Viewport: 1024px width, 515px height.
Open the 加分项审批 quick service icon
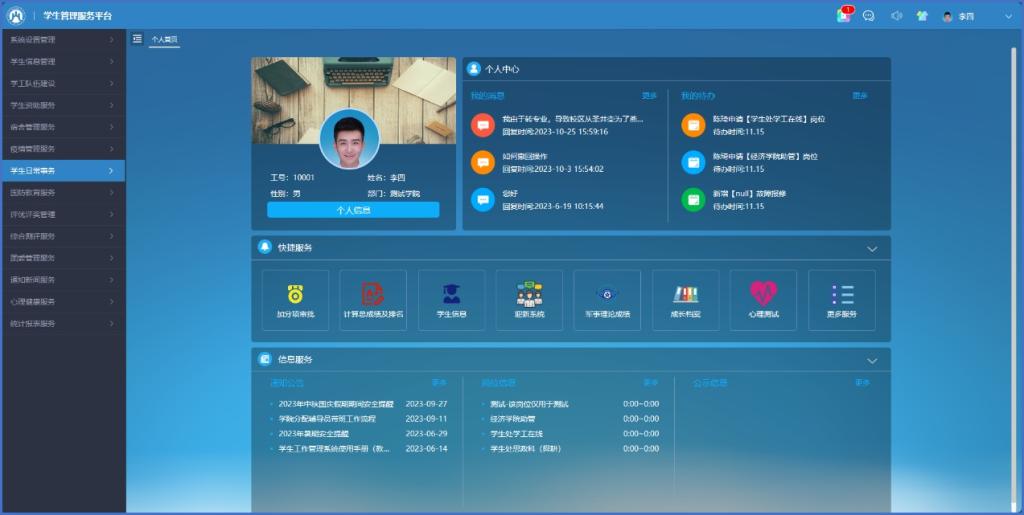pyautogui.click(x=295, y=295)
